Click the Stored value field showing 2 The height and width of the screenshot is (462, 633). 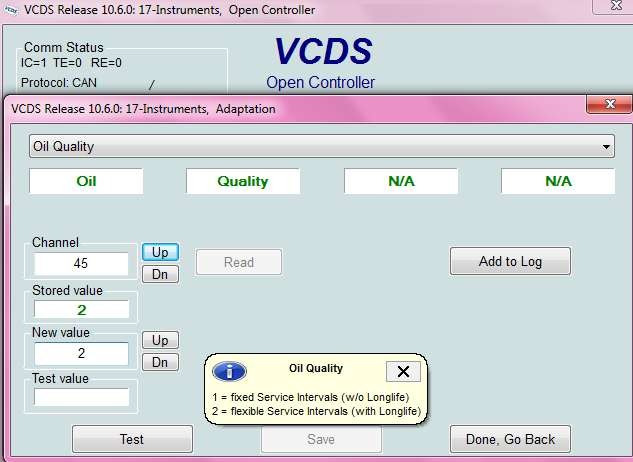click(x=81, y=310)
